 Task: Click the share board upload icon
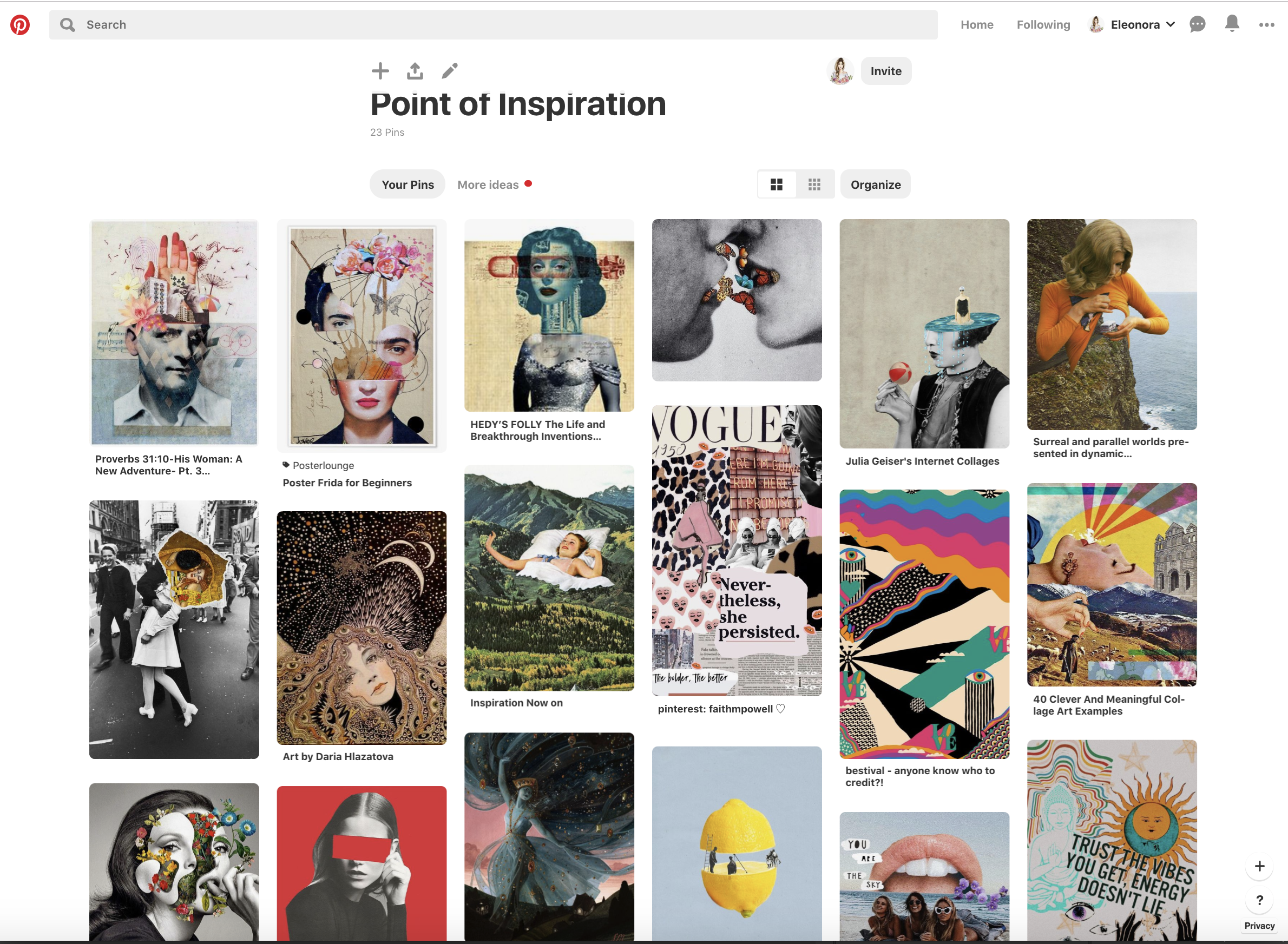415,71
